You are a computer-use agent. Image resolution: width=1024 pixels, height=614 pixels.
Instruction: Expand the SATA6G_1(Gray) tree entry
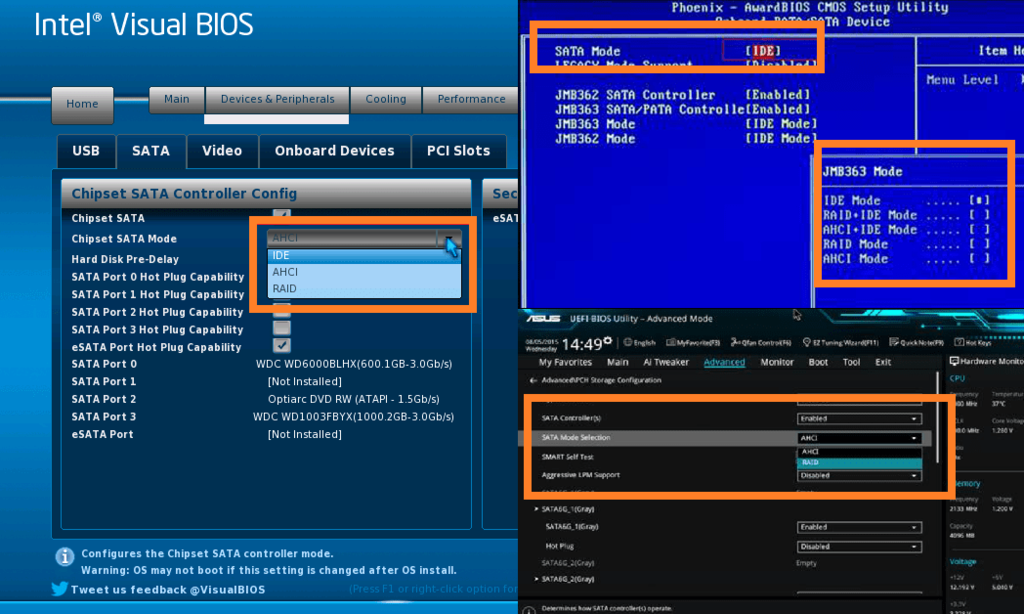click(535, 509)
